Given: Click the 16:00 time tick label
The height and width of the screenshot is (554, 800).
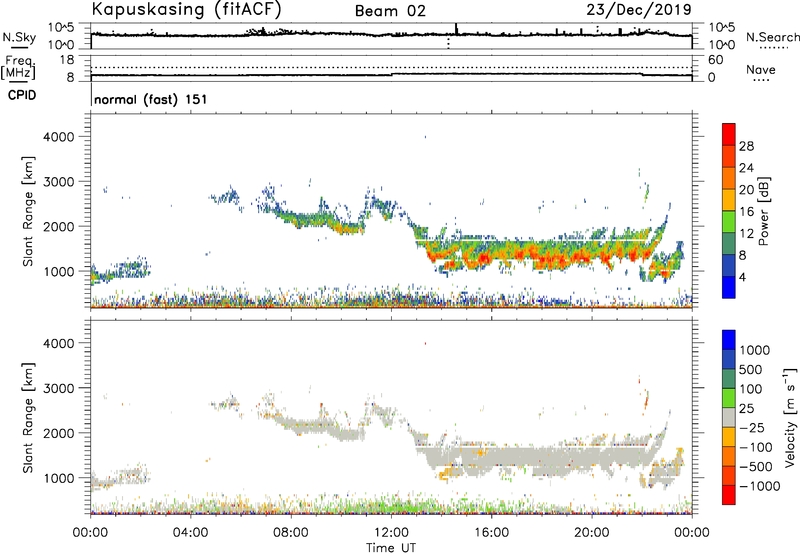Looking at the screenshot, I should point(491,533).
